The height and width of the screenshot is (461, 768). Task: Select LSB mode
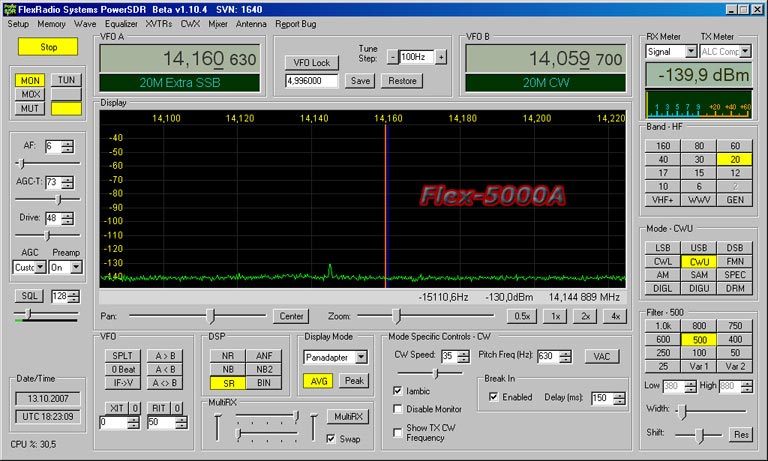click(x=663, y=248)
